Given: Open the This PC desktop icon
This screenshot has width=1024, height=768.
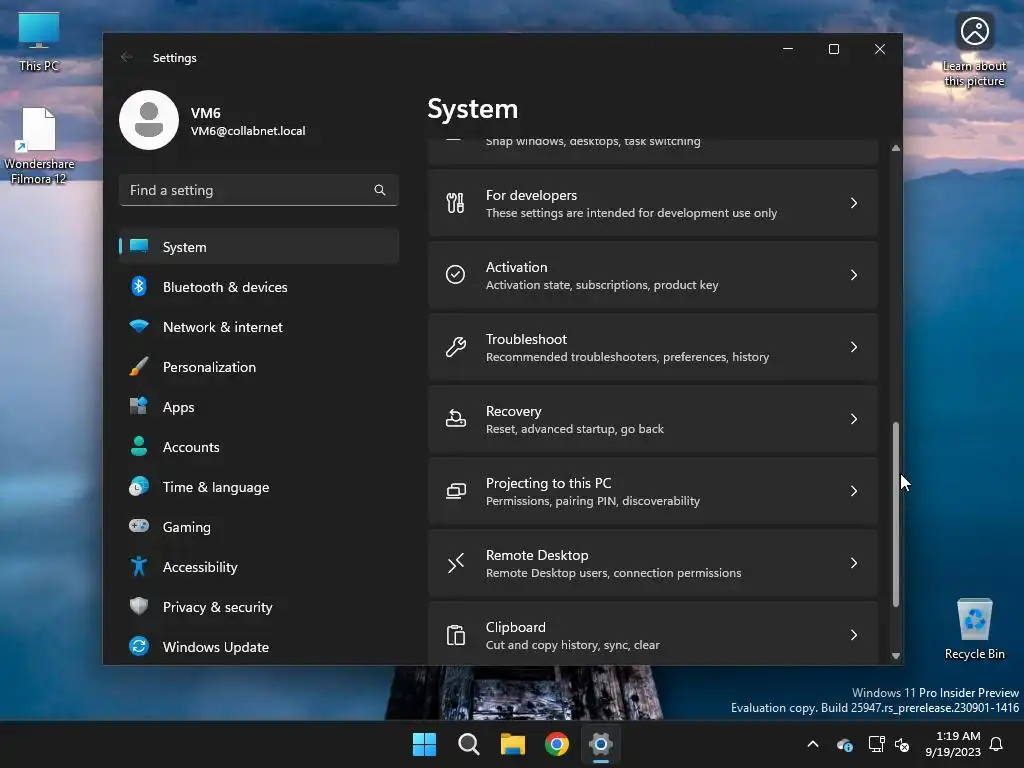Looking at the screenshot, I should [39, 41].
